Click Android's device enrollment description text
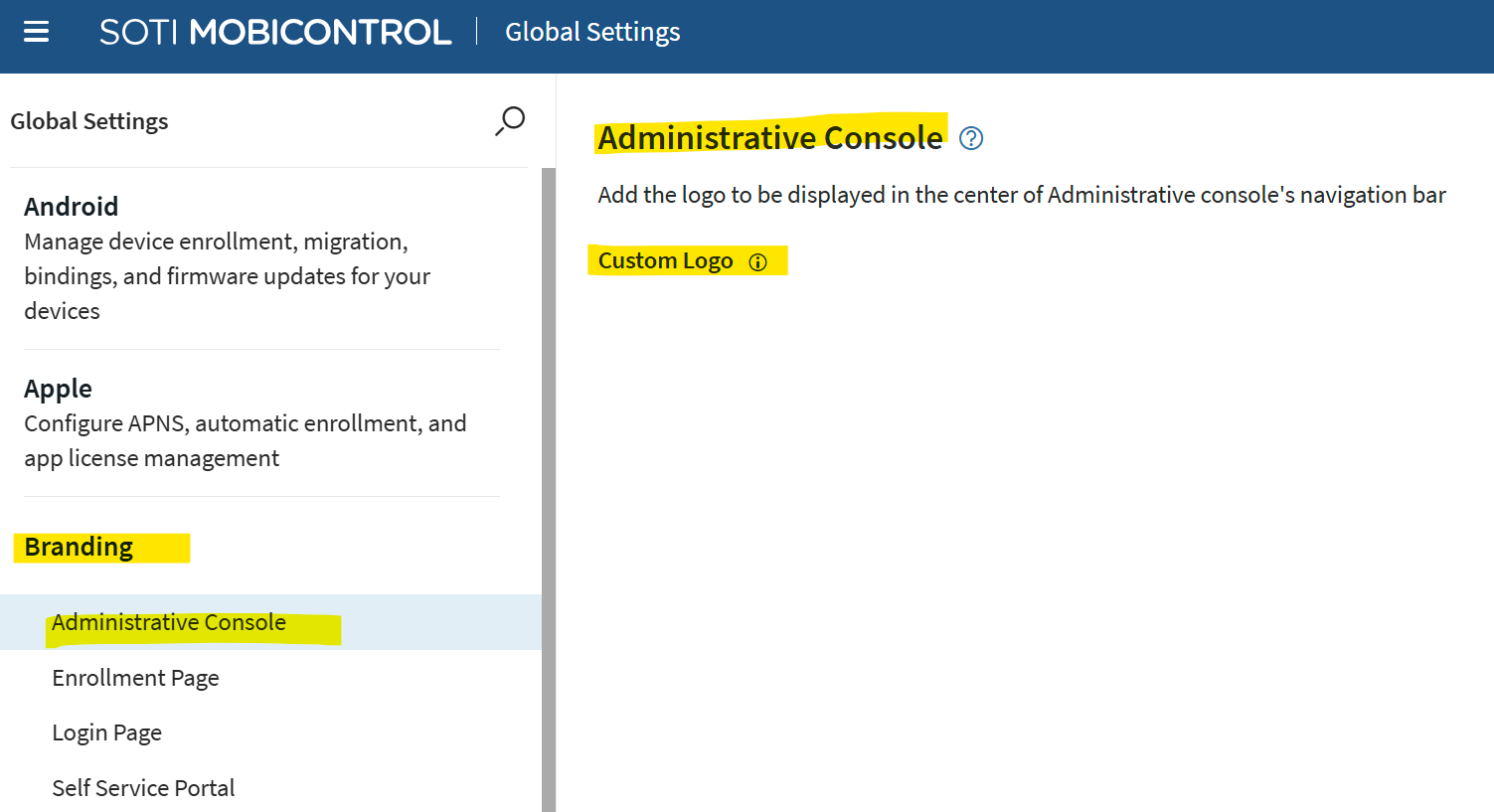Image resolution: width=1494 pixels, height=812 pixels. click(x=227, y=276)
